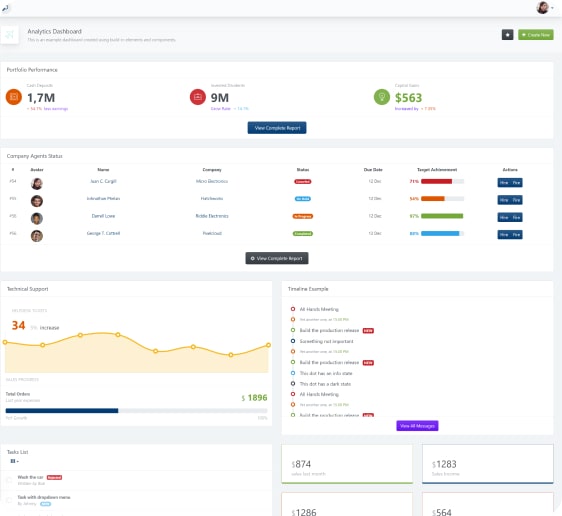Click the dark View Complete Report button
Image resolution: width=562 pixels, height=516 pixels.
(277, 258)
